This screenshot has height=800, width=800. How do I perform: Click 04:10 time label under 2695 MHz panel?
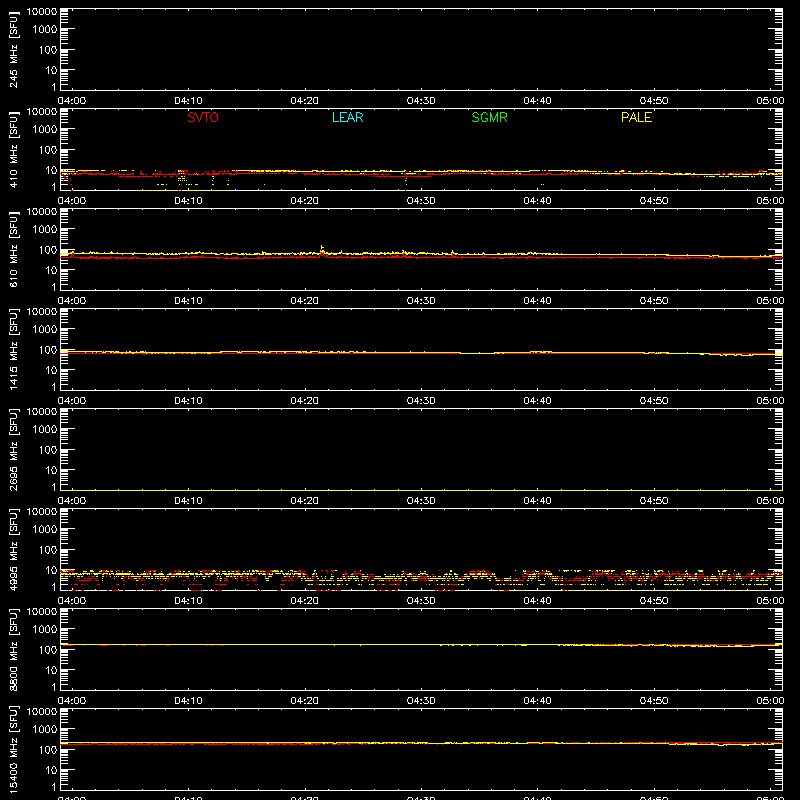188,501
